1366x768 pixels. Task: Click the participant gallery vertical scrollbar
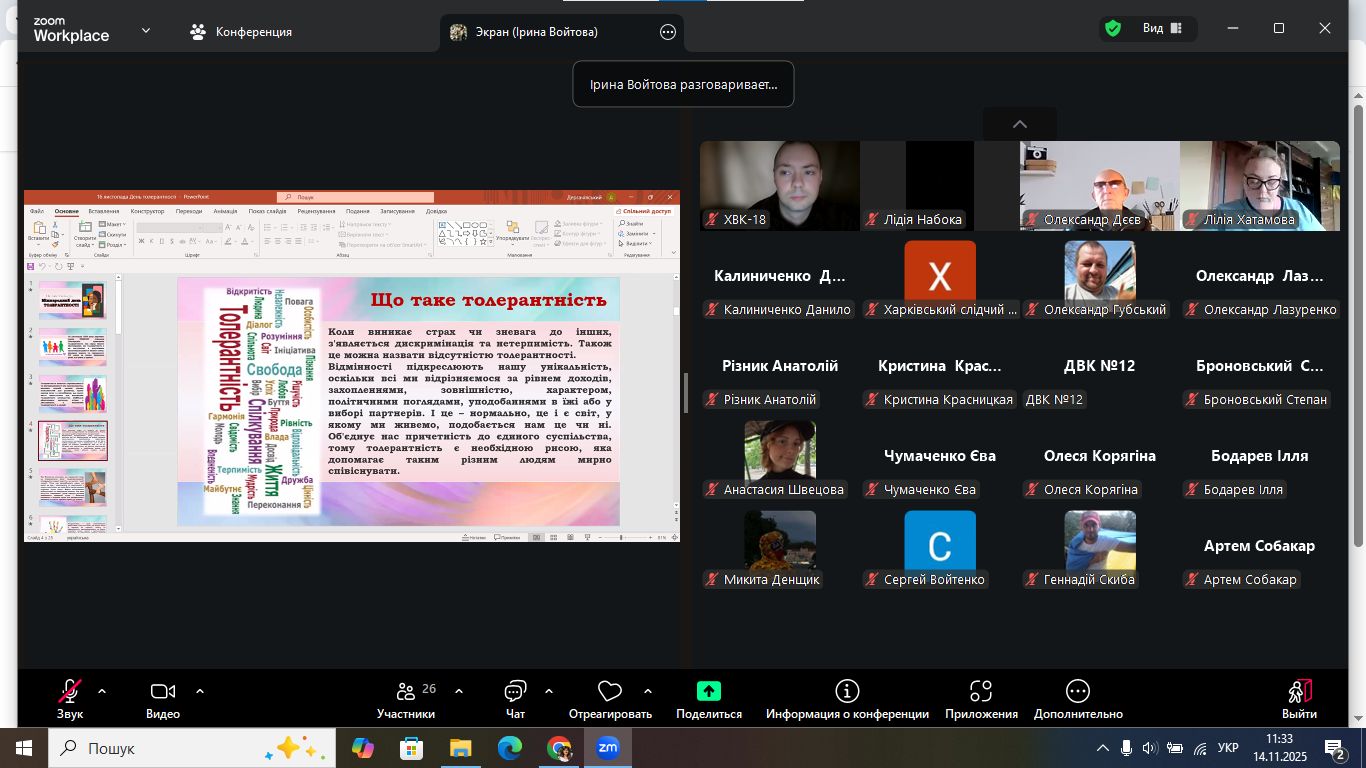[x=1358, y=320]
